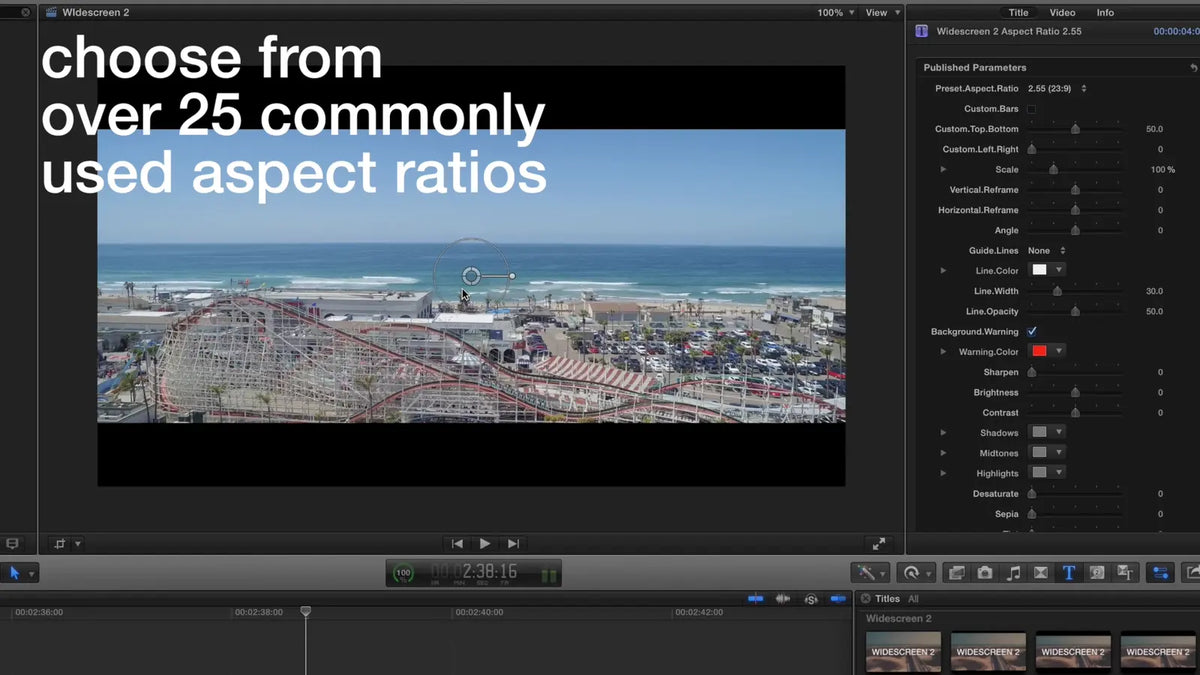1200x675 pixels.
Task: Click the Scale slider handle
Action: (1053, 170)
